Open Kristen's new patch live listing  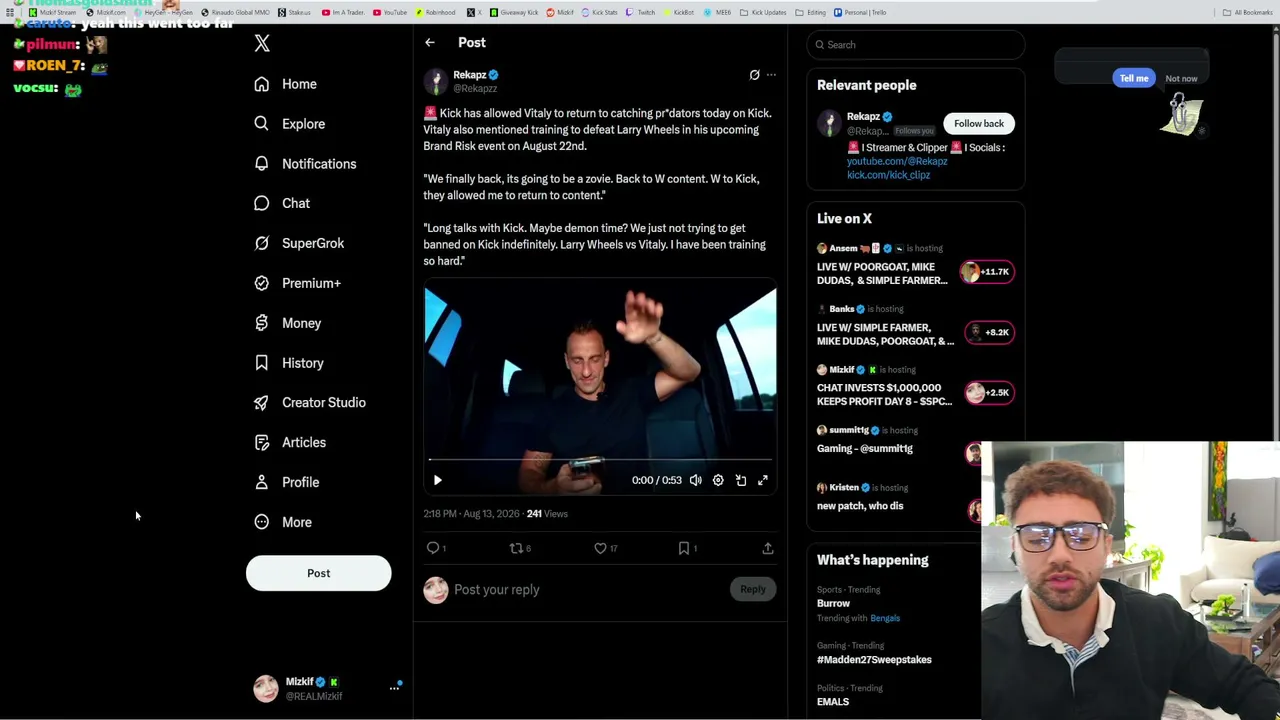pos(896,498)
